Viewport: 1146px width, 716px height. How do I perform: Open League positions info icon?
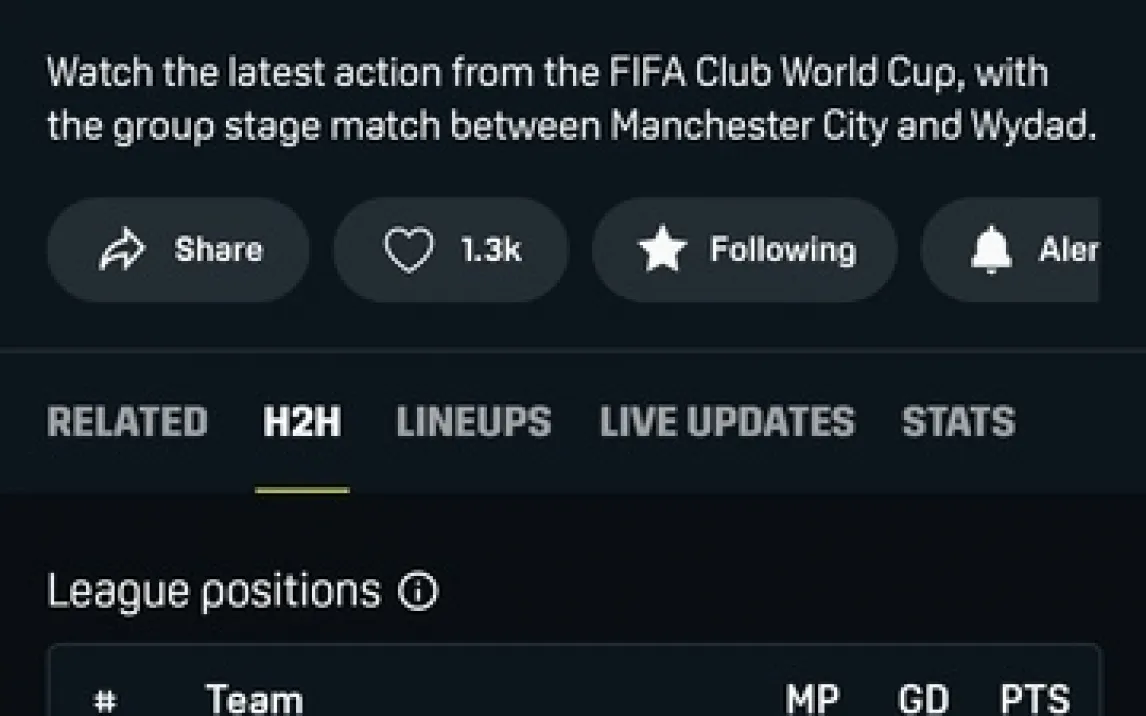coord(418,590)
